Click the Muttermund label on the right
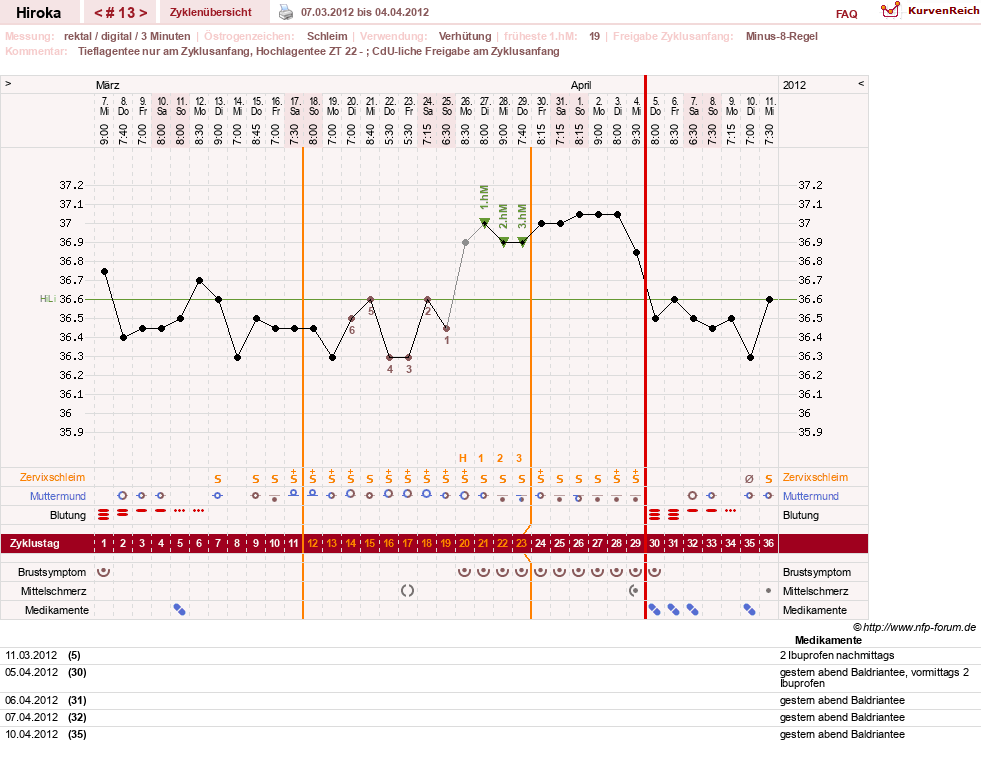Screen dimensions: 981x773 point(811,496)
